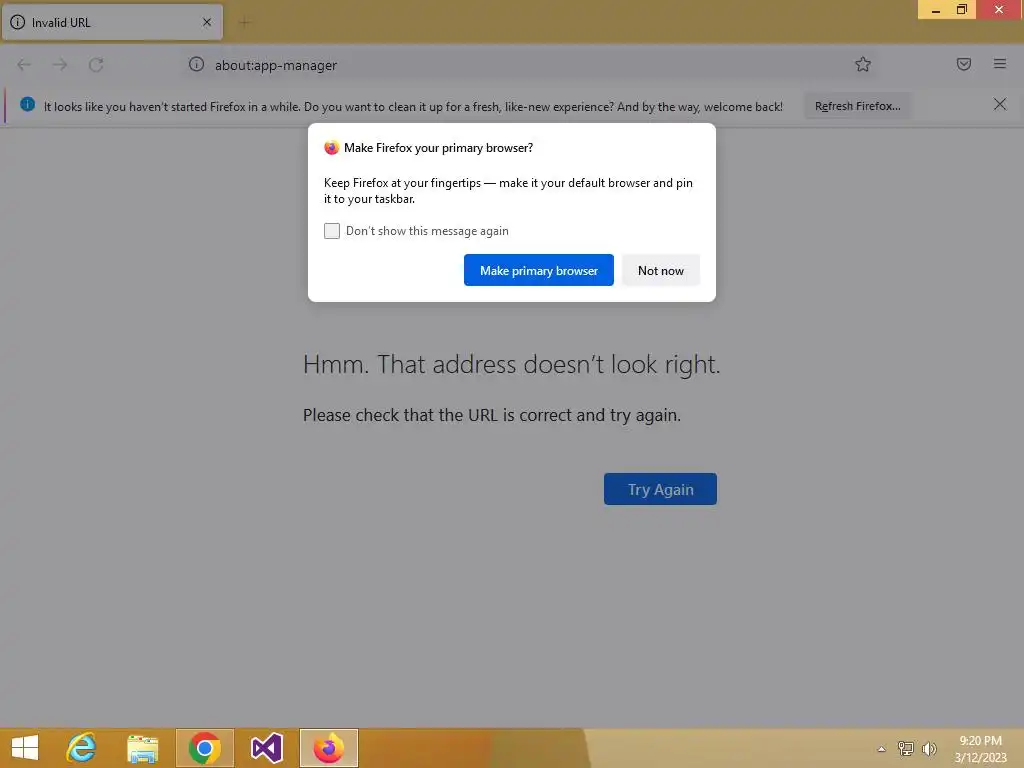Open the network status tray icon

(x=906, y=748)
